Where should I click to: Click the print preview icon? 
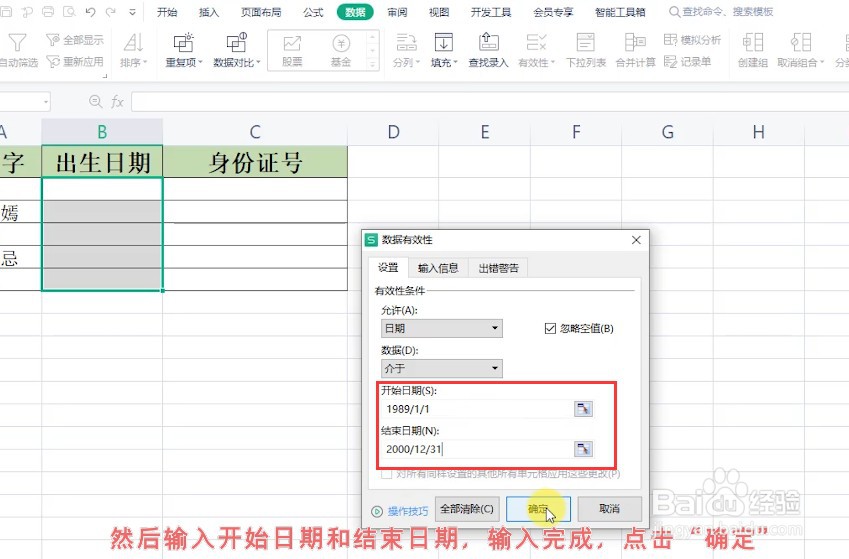69,11
